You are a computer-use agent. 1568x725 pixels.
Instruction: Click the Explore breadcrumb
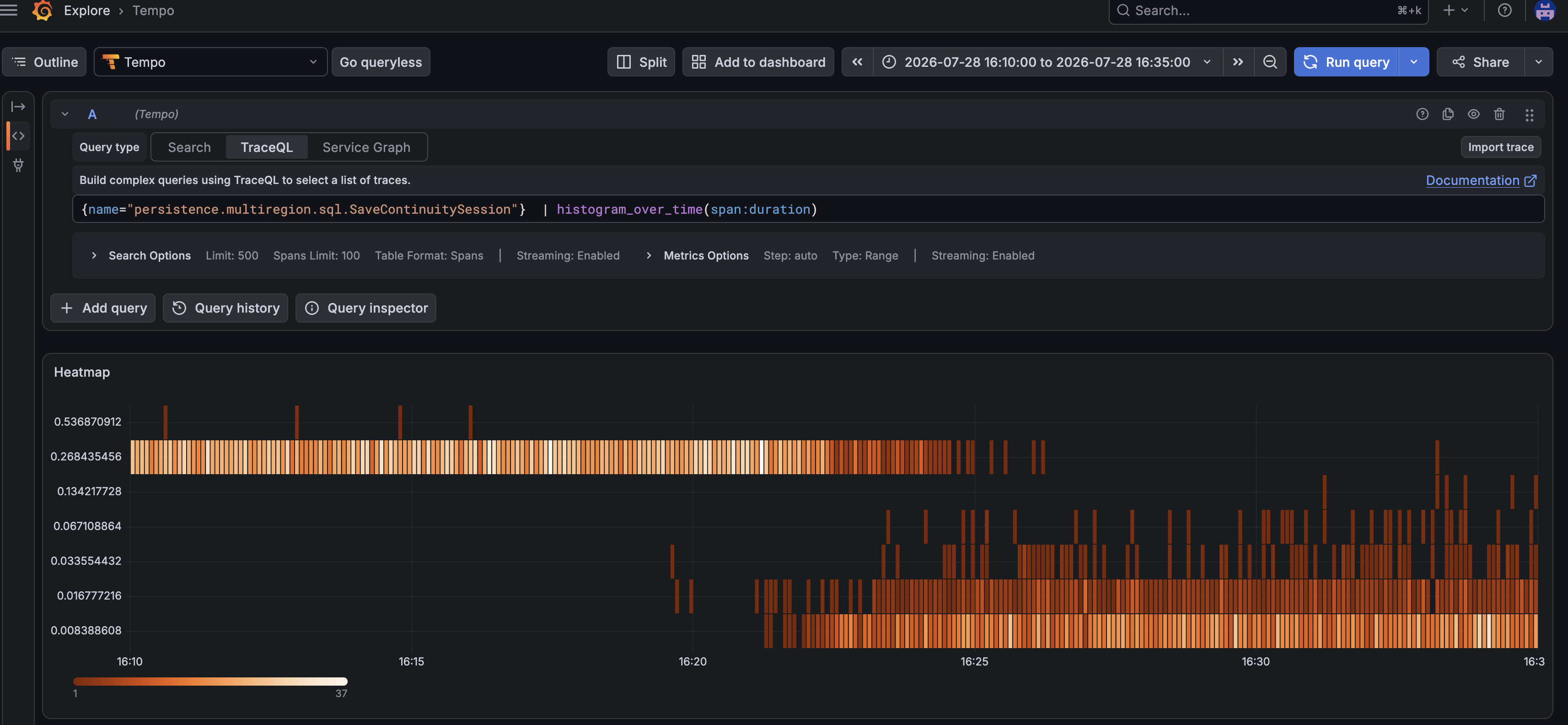point(87,11)
